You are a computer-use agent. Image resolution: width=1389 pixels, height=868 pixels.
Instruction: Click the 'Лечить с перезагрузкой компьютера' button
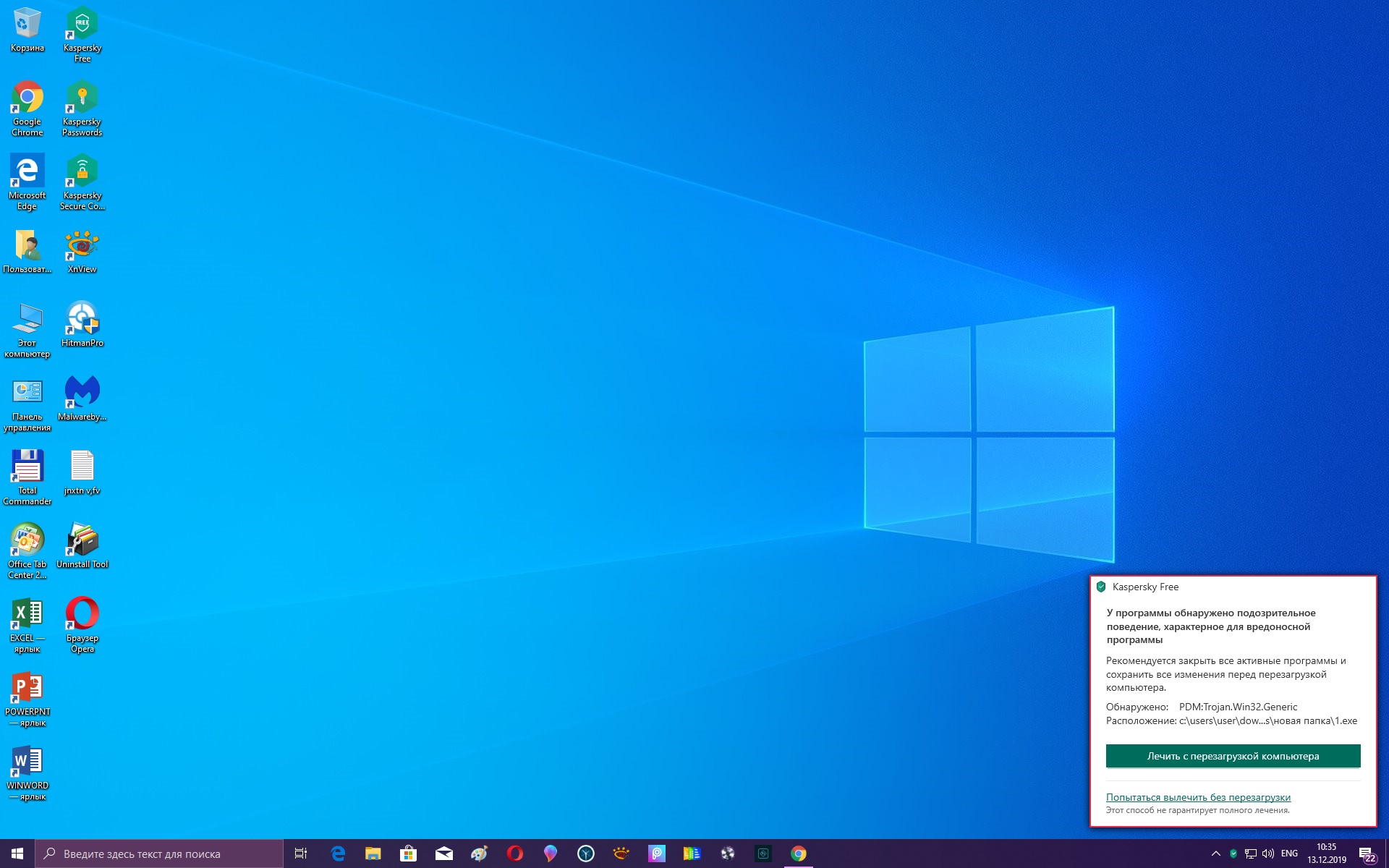coord(1233,756)
